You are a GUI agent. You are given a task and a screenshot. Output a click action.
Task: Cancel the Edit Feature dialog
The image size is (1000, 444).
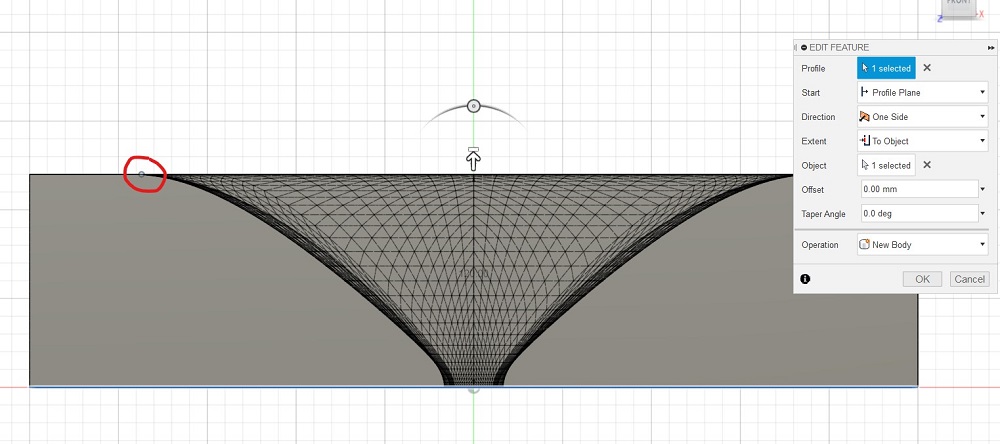pyautogui.click(x=969, y=279)
